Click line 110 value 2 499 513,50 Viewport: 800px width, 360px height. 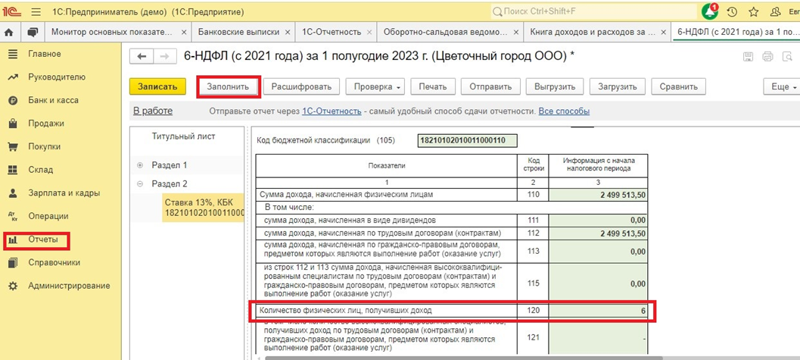tap(598, 195)
